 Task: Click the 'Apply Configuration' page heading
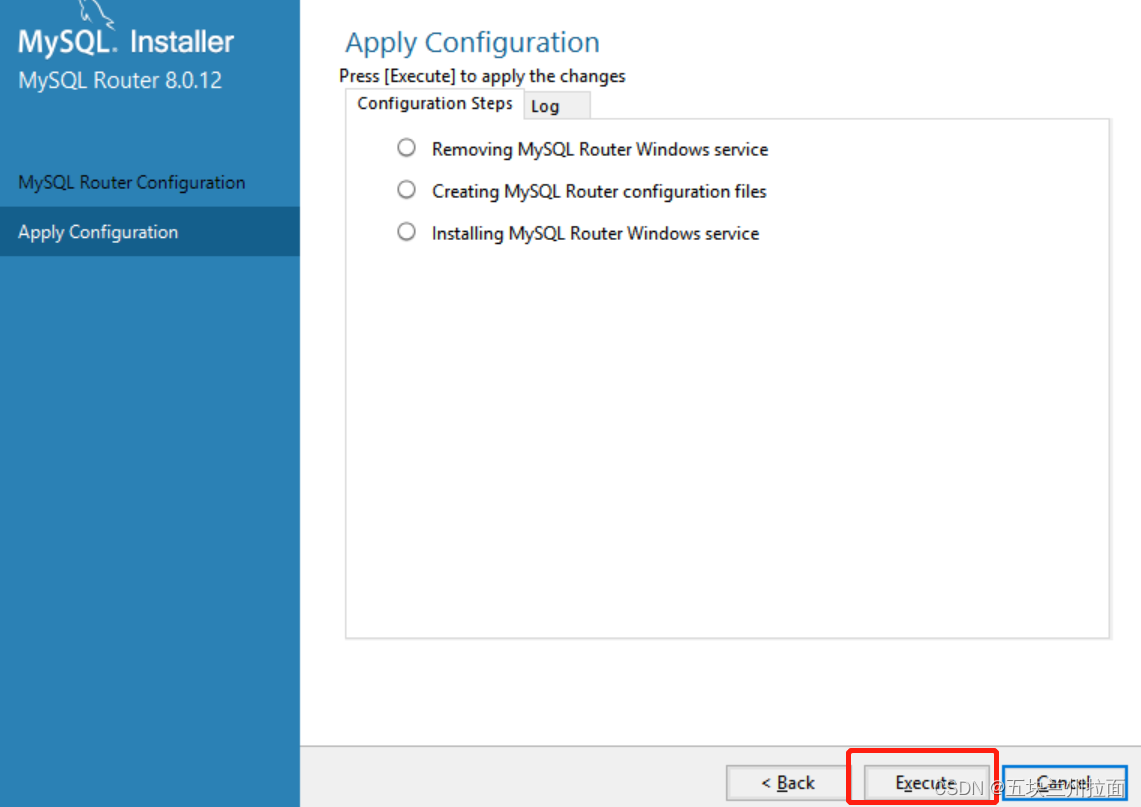pyautogui.click(x=472, y=43)
